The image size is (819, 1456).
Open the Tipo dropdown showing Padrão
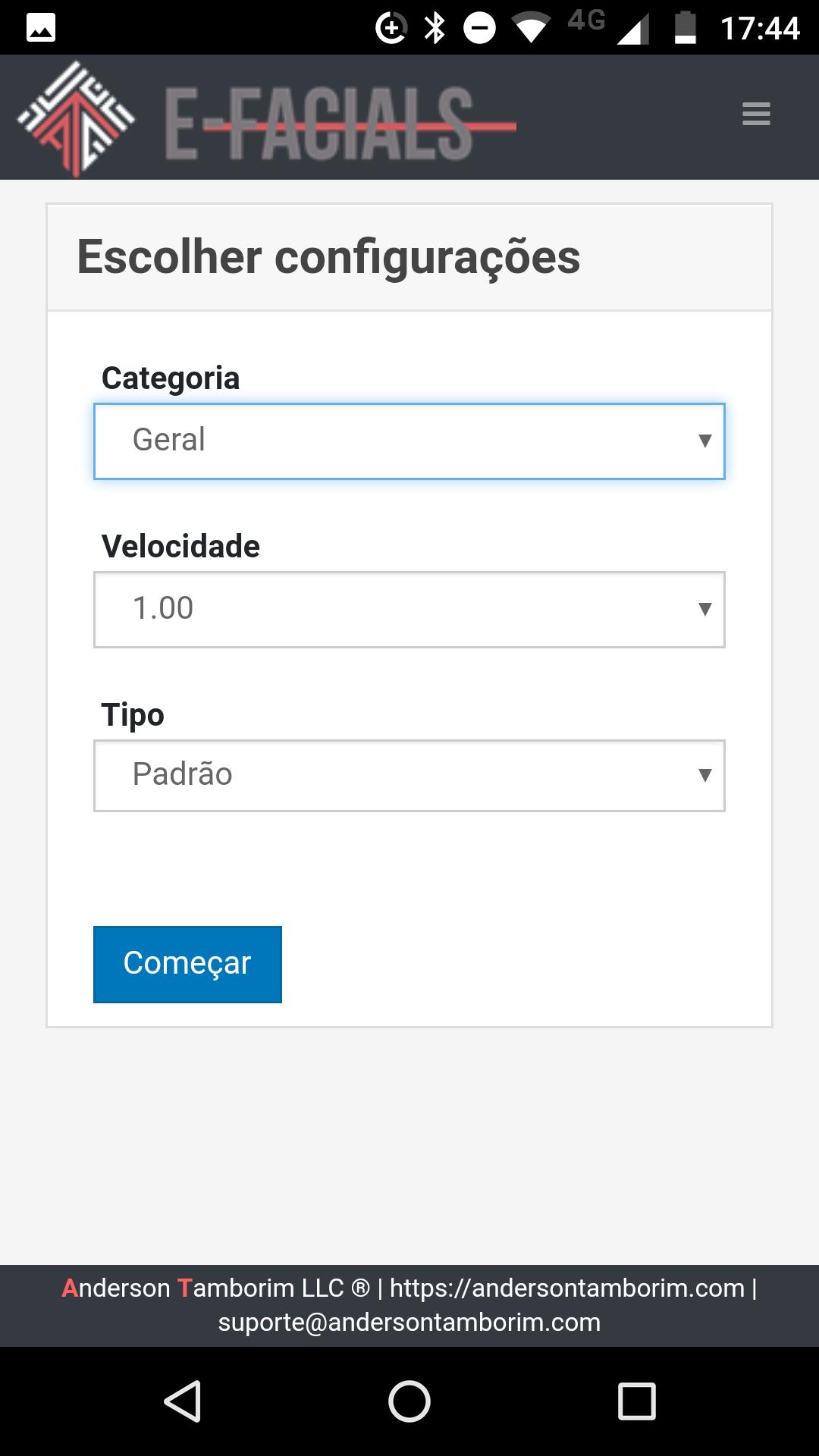[x=409, y=776]
